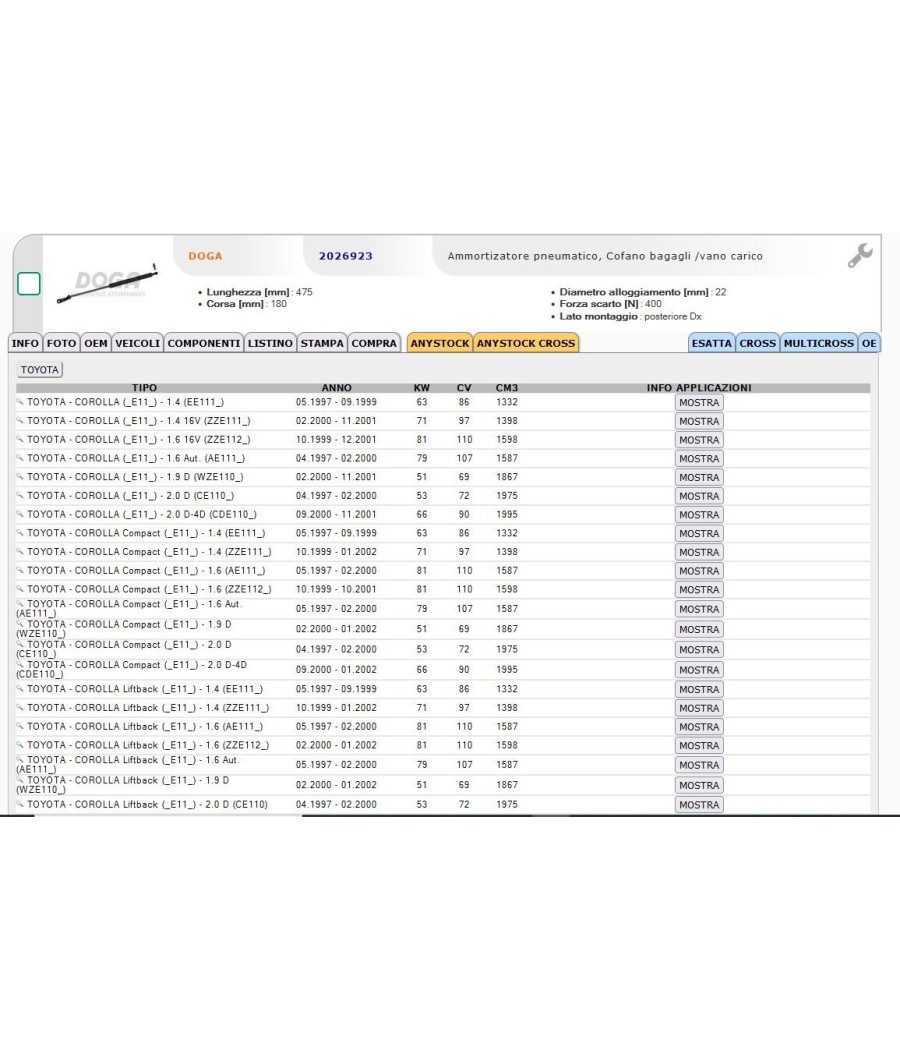This screenshot has height=1050, width=900.
Task: Select the ESATTA search tab
Action: coord(712,343)
